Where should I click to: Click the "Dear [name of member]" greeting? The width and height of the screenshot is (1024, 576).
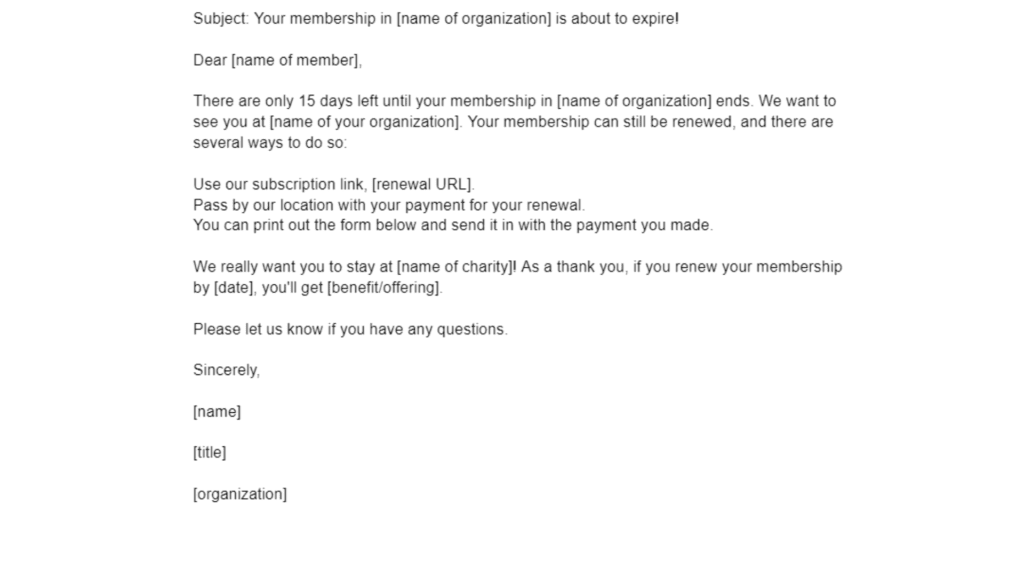point(278,61)
